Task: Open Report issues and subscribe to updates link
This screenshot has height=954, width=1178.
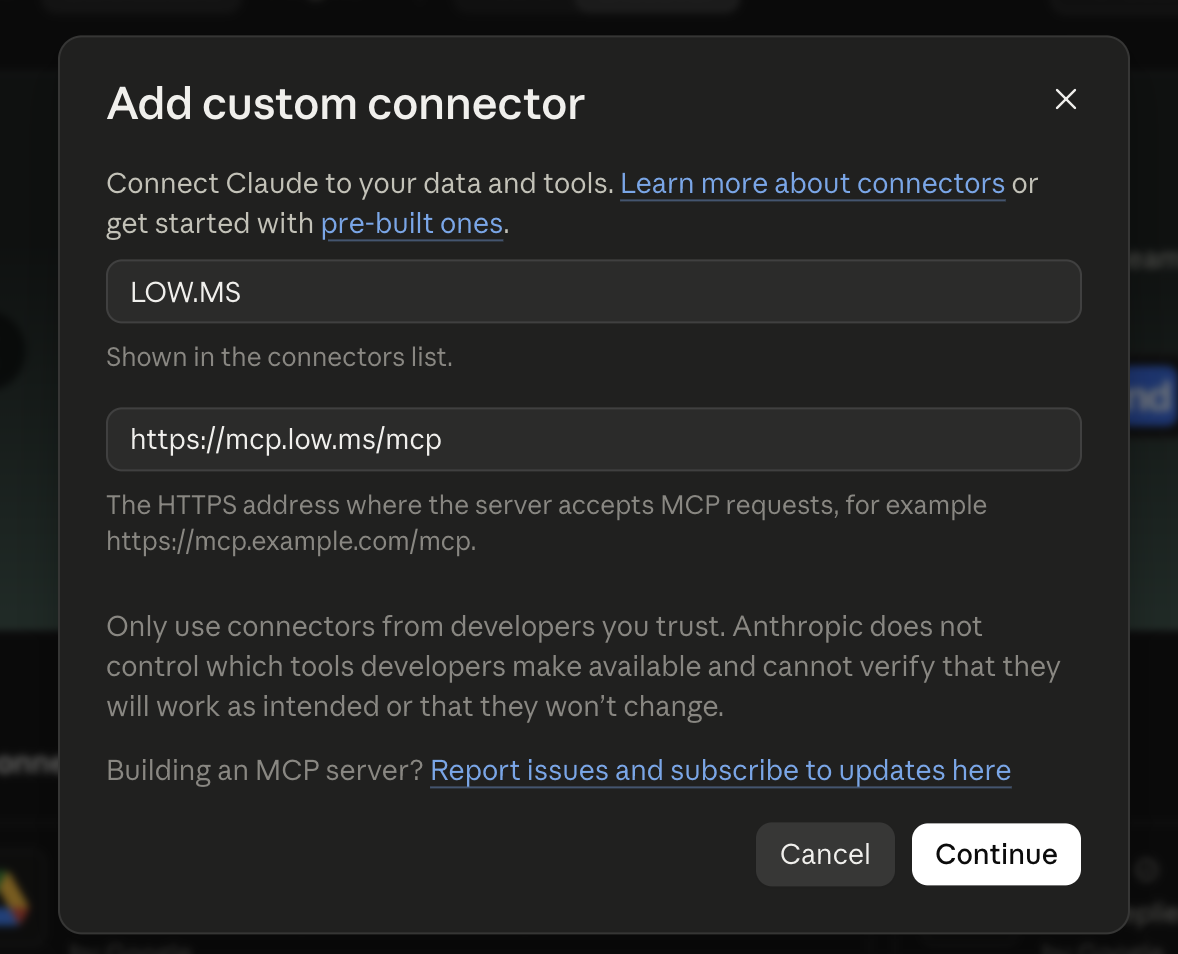Action: 720,771
